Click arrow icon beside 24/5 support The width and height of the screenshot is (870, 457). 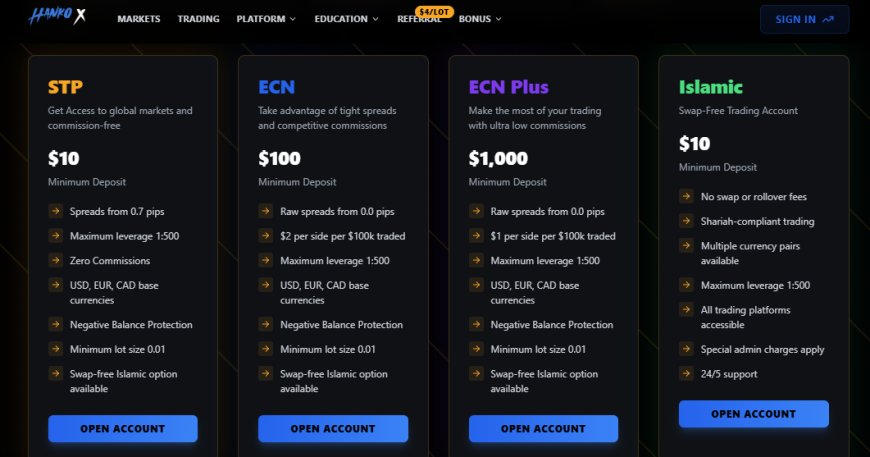pos(686,373)
